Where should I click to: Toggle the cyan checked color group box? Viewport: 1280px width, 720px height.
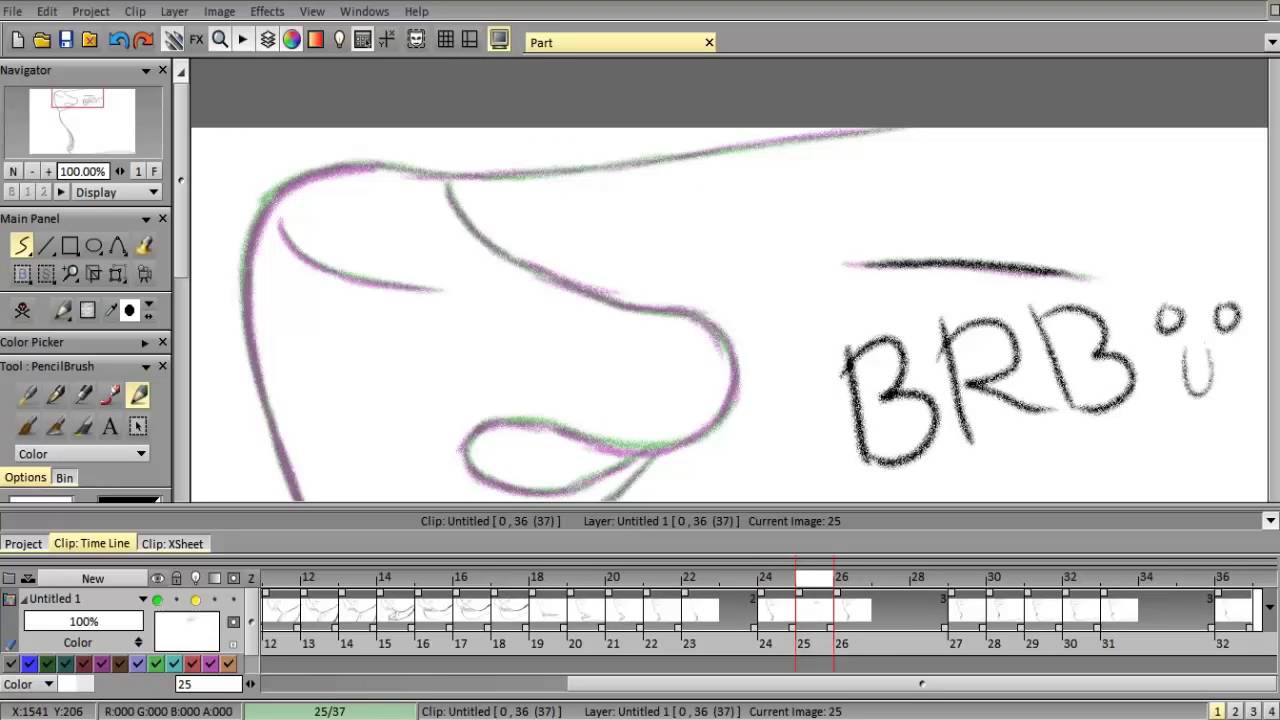174,663
